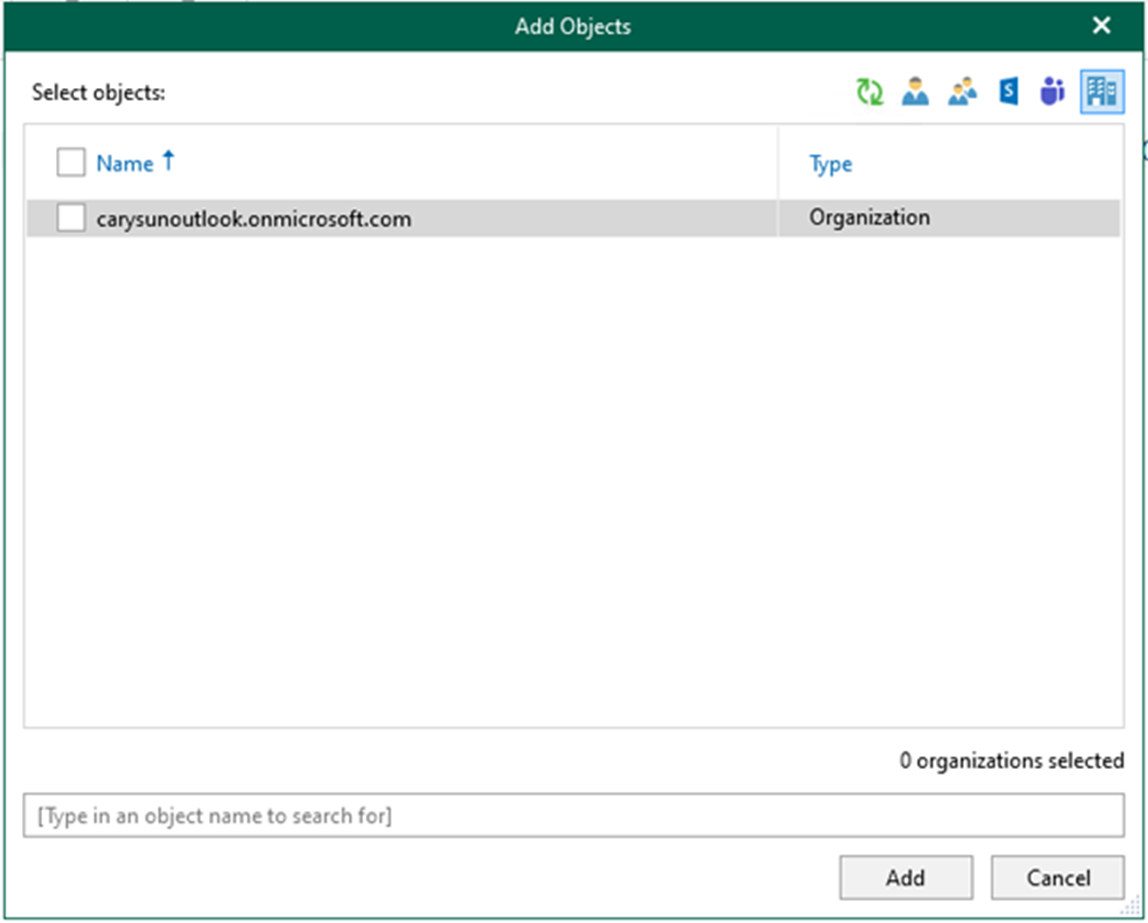Screen dimensions: 1148x923
Task: Toggle organizations building icon filter
Action: [1102, 92]
